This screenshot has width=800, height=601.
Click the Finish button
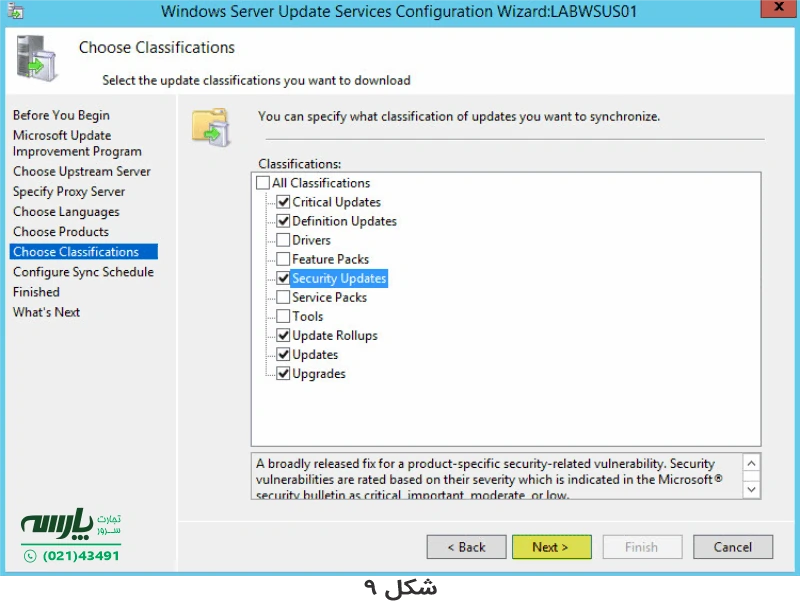pyautogui.click(x=642, y=547)
